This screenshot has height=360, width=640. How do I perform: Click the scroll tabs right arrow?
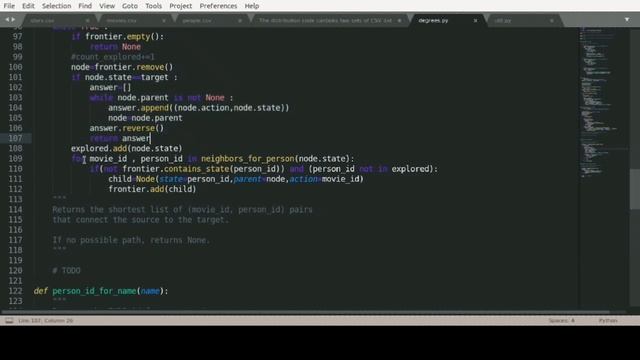tap(13, 19)
